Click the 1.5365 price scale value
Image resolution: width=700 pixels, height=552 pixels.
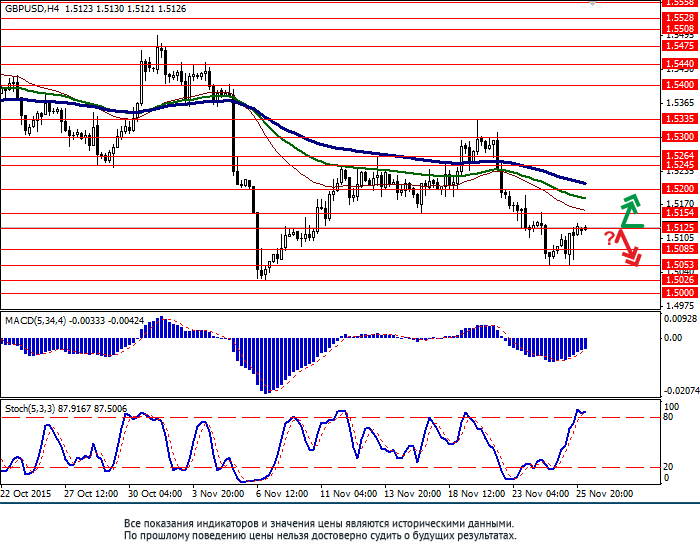pos(680,103)
